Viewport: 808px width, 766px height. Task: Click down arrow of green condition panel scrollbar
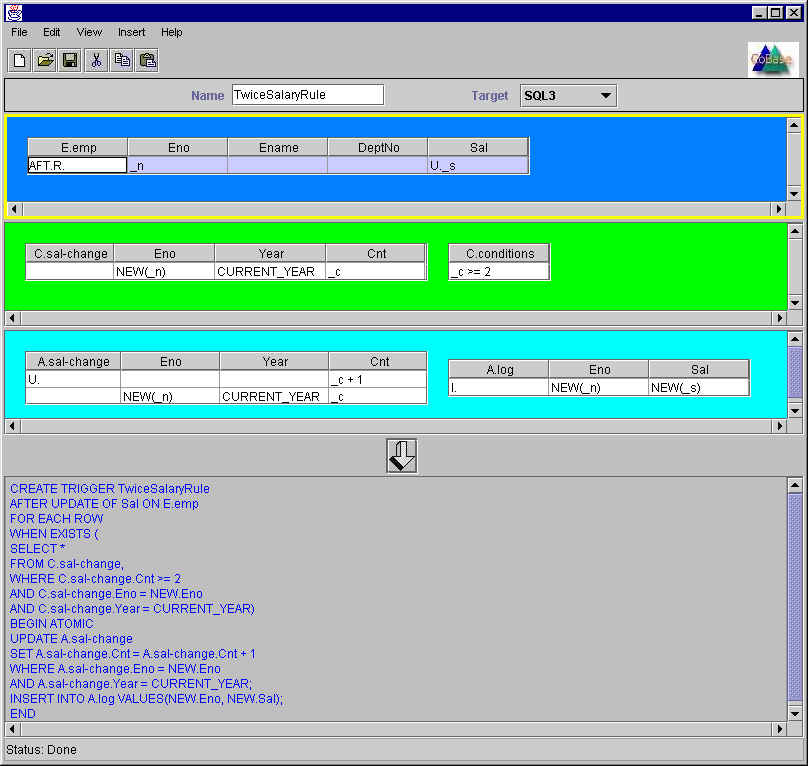coord(795,303)
